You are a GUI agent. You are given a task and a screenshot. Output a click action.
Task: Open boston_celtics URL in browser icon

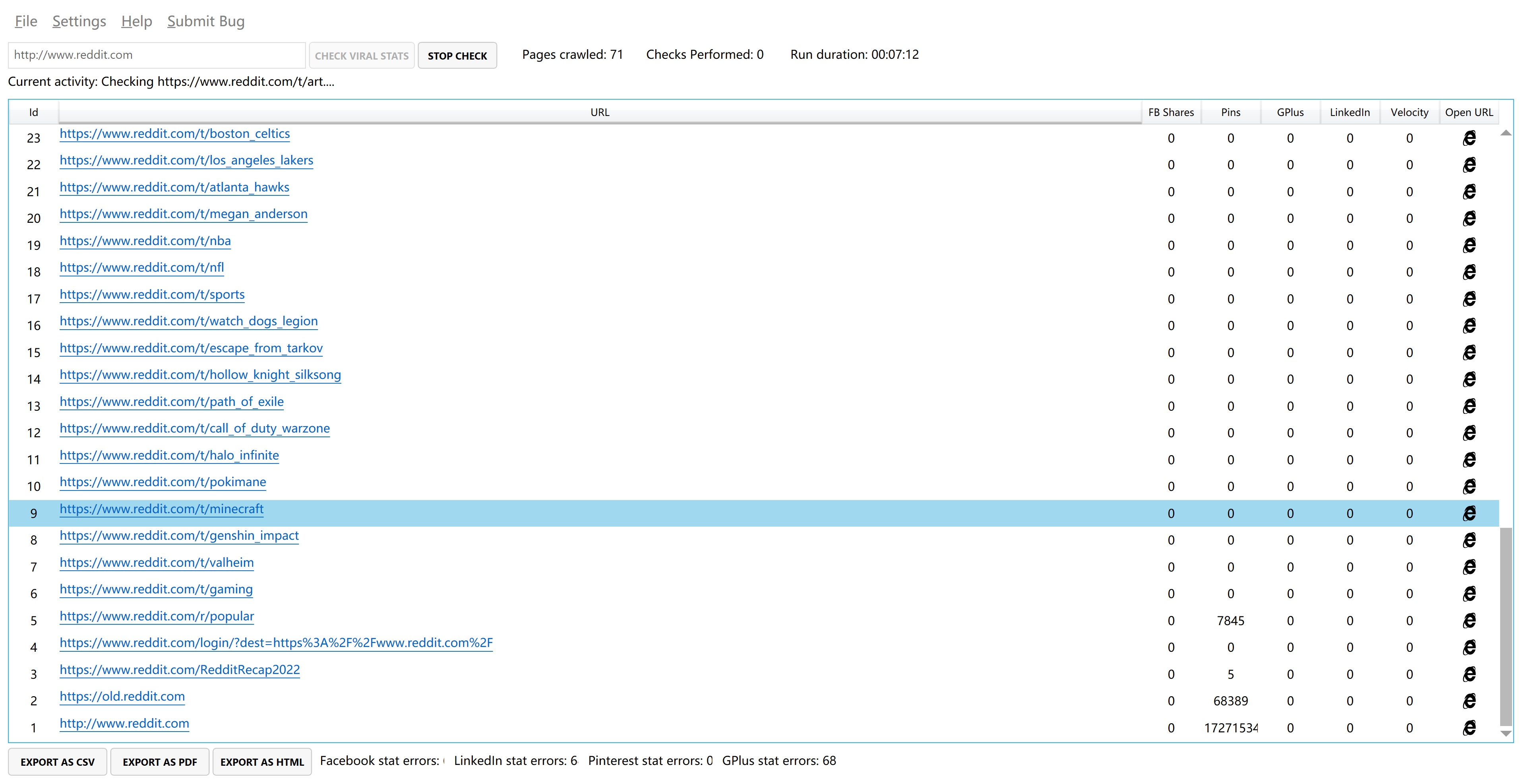point(1469,138)
